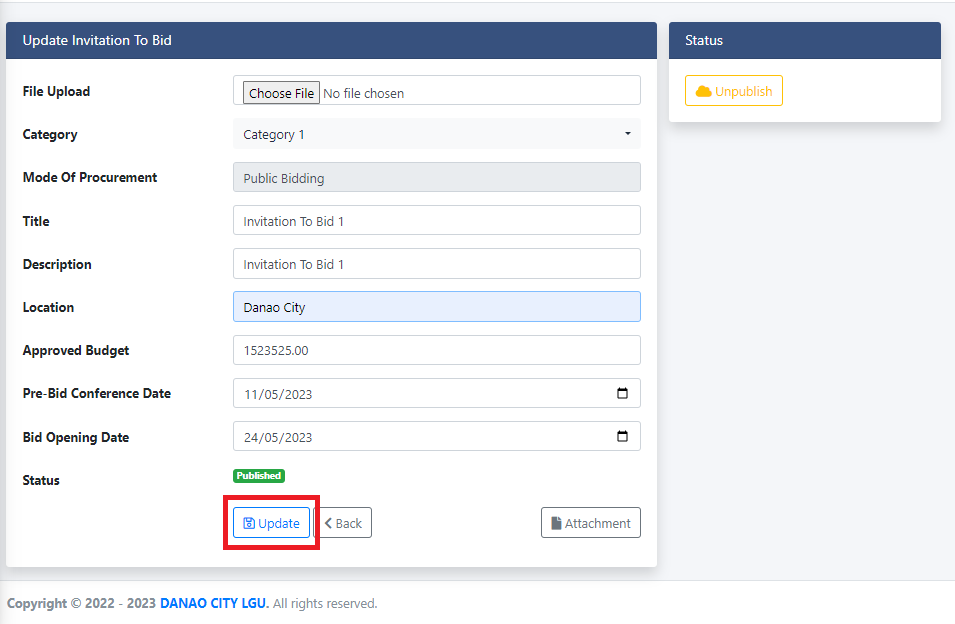Image resolution: width=955 pixels, height=624 pixels.
Task: Focus the Approved Budget field
Action: tap(437, 350)
